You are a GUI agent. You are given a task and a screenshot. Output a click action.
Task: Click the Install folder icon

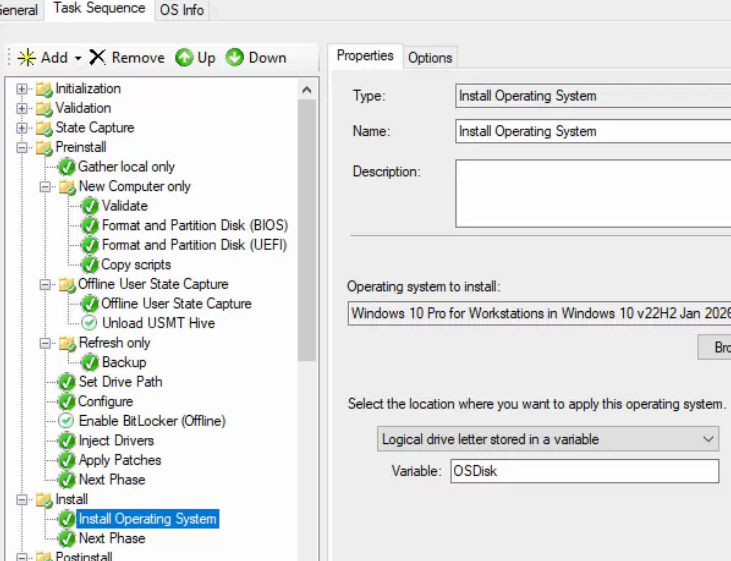(44, 500)
